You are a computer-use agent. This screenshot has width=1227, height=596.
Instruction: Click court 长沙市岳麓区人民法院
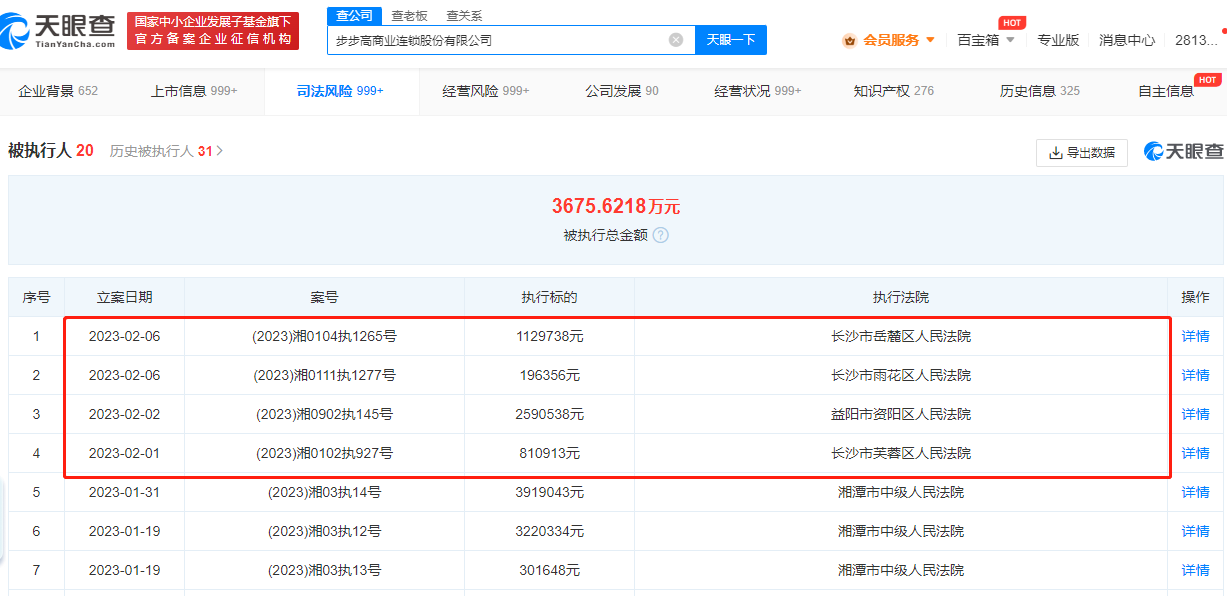click(x=901, y=337)
